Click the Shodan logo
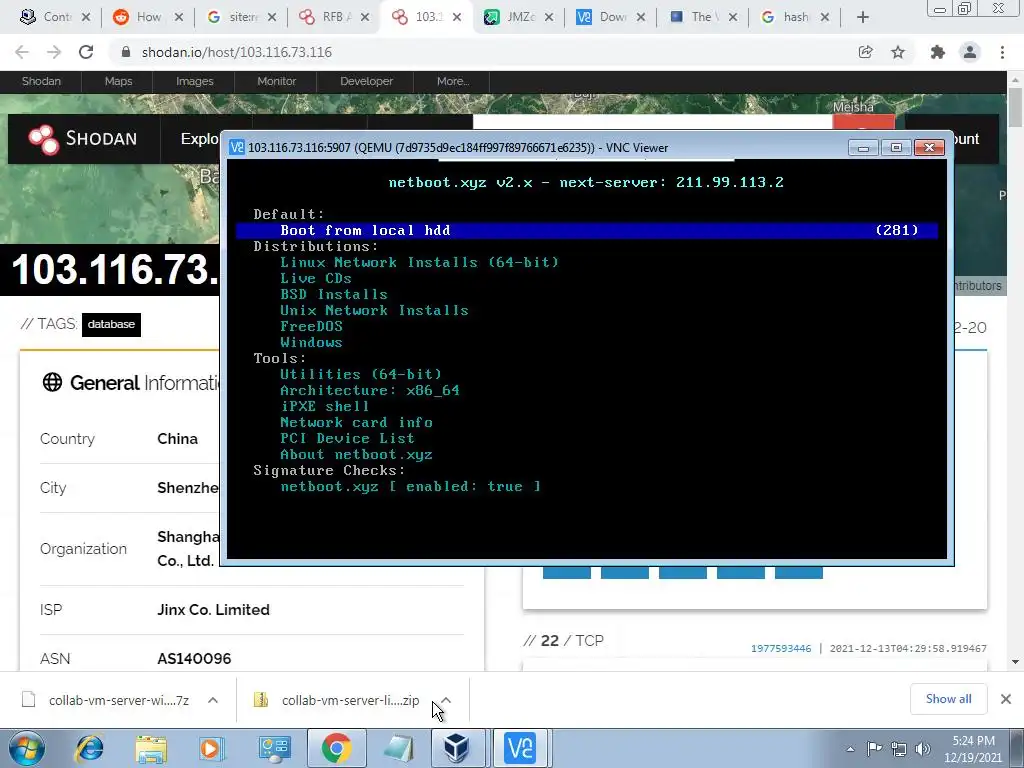Image resolution: width=1024 pixels, height=768 pixels. coord(83,138)
